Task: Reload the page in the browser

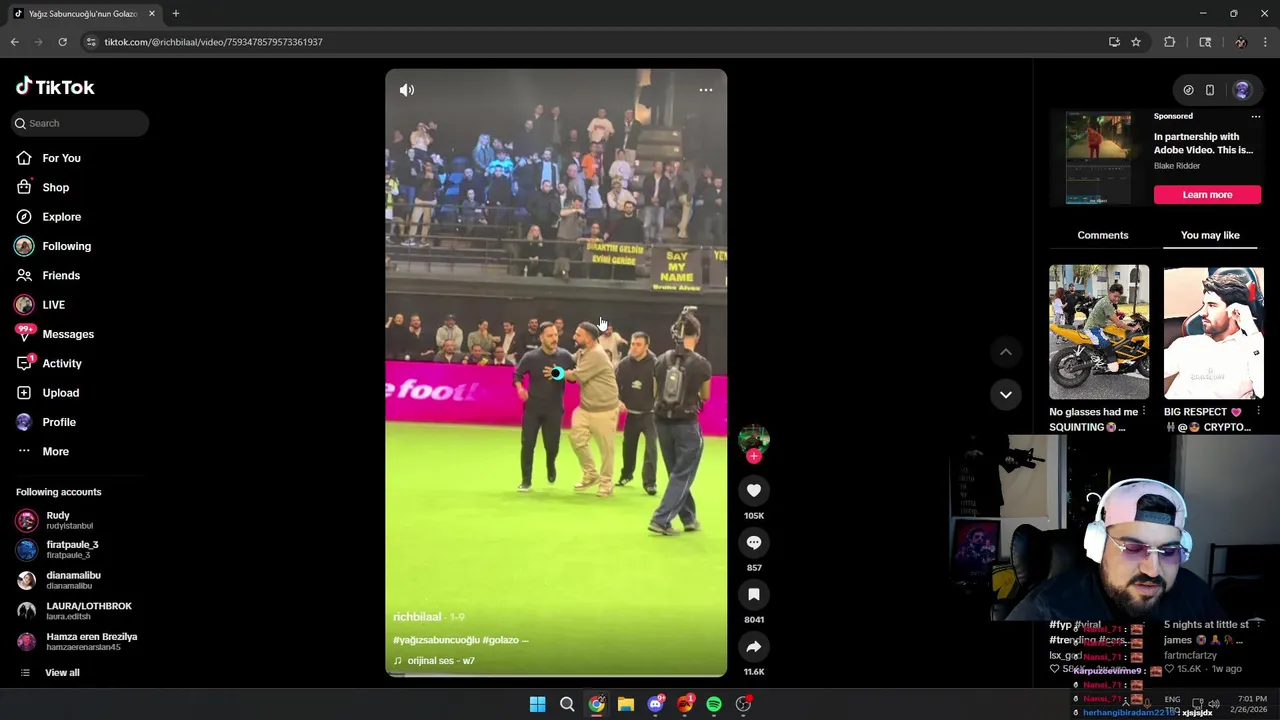Action: pyautogui.click(x=62, y=42)
